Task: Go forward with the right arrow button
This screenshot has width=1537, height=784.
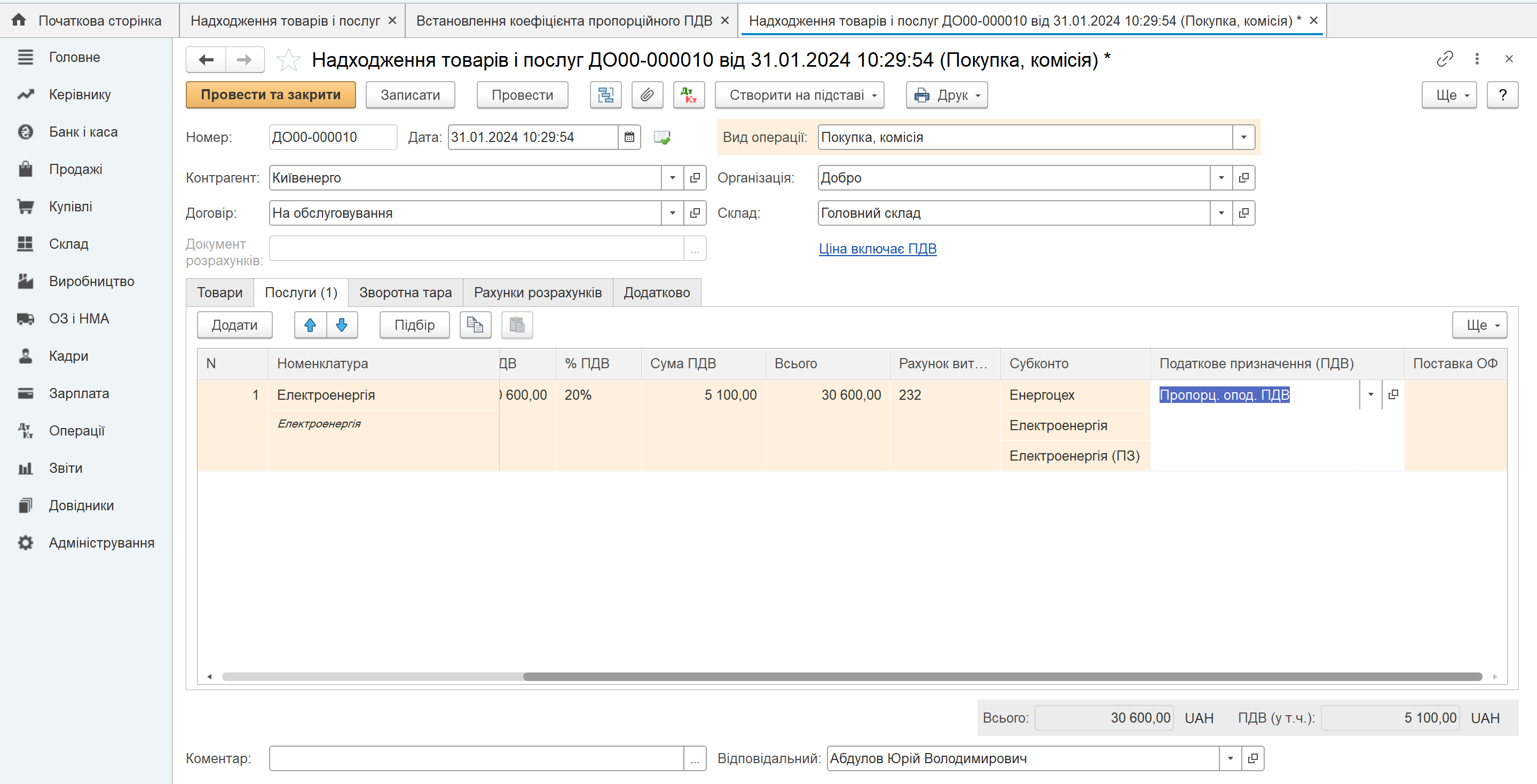Action: click(245, 60)
